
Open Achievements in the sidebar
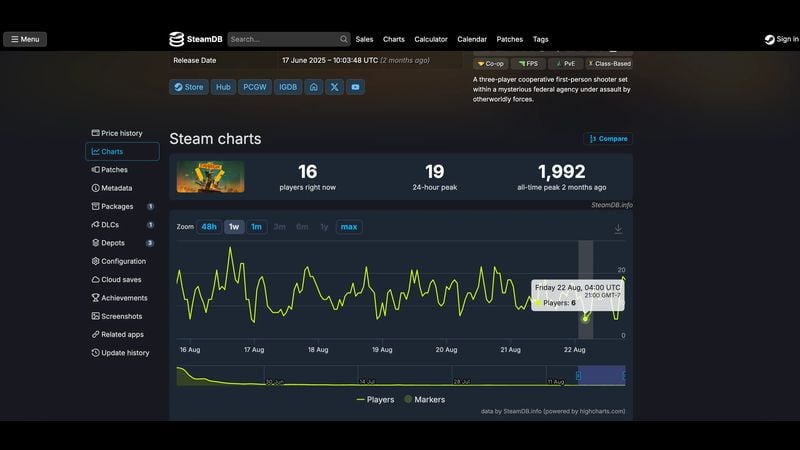tap(123, 298)
